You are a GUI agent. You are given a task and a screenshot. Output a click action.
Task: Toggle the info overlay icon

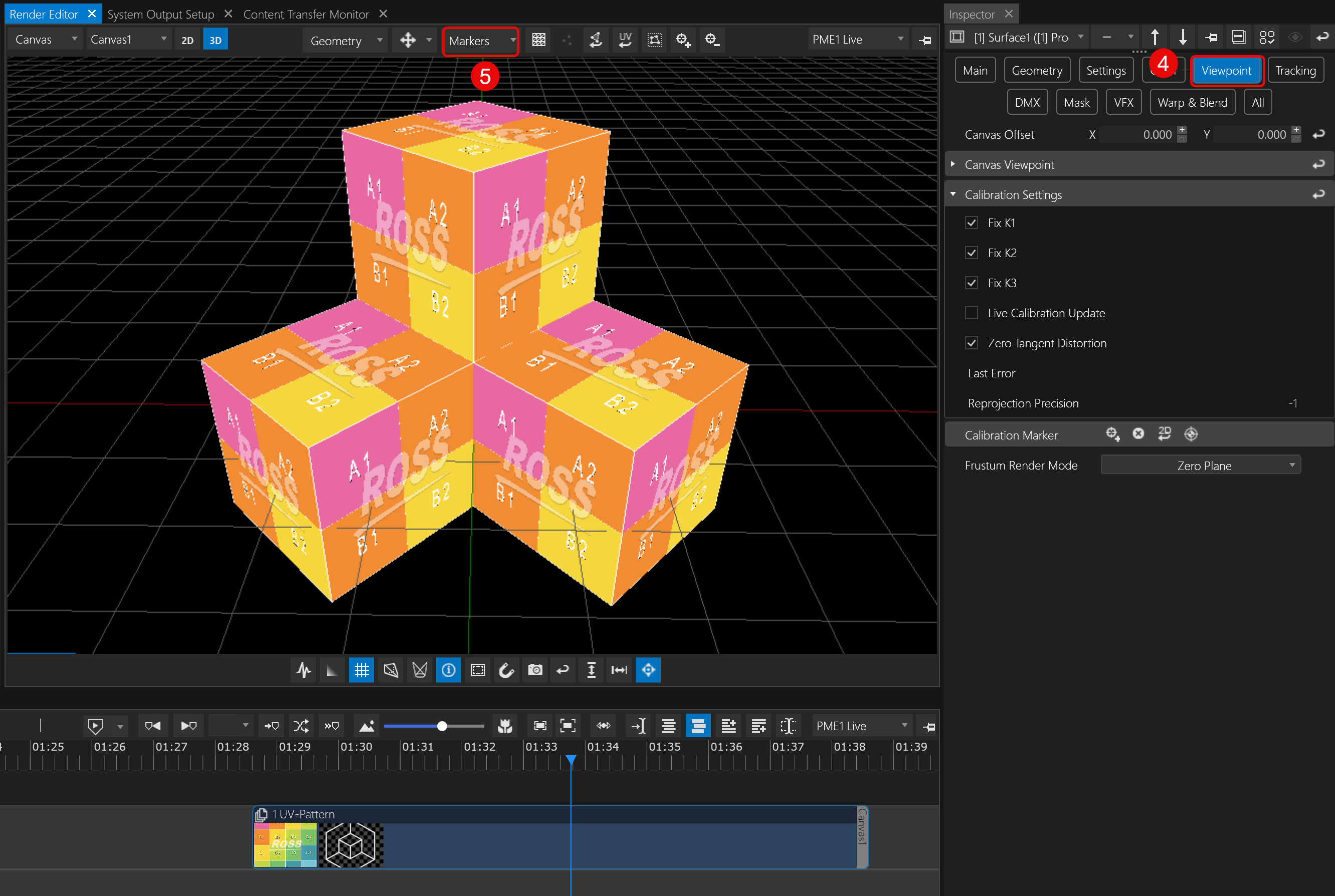tap(449, 669)
